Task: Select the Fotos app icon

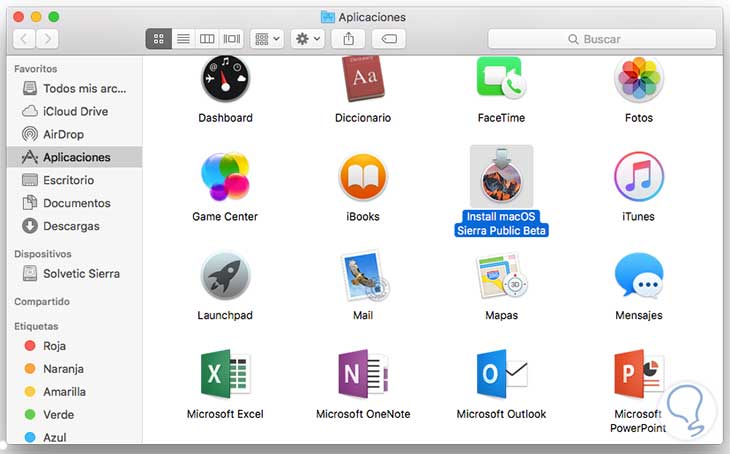Action: [639, 79]
